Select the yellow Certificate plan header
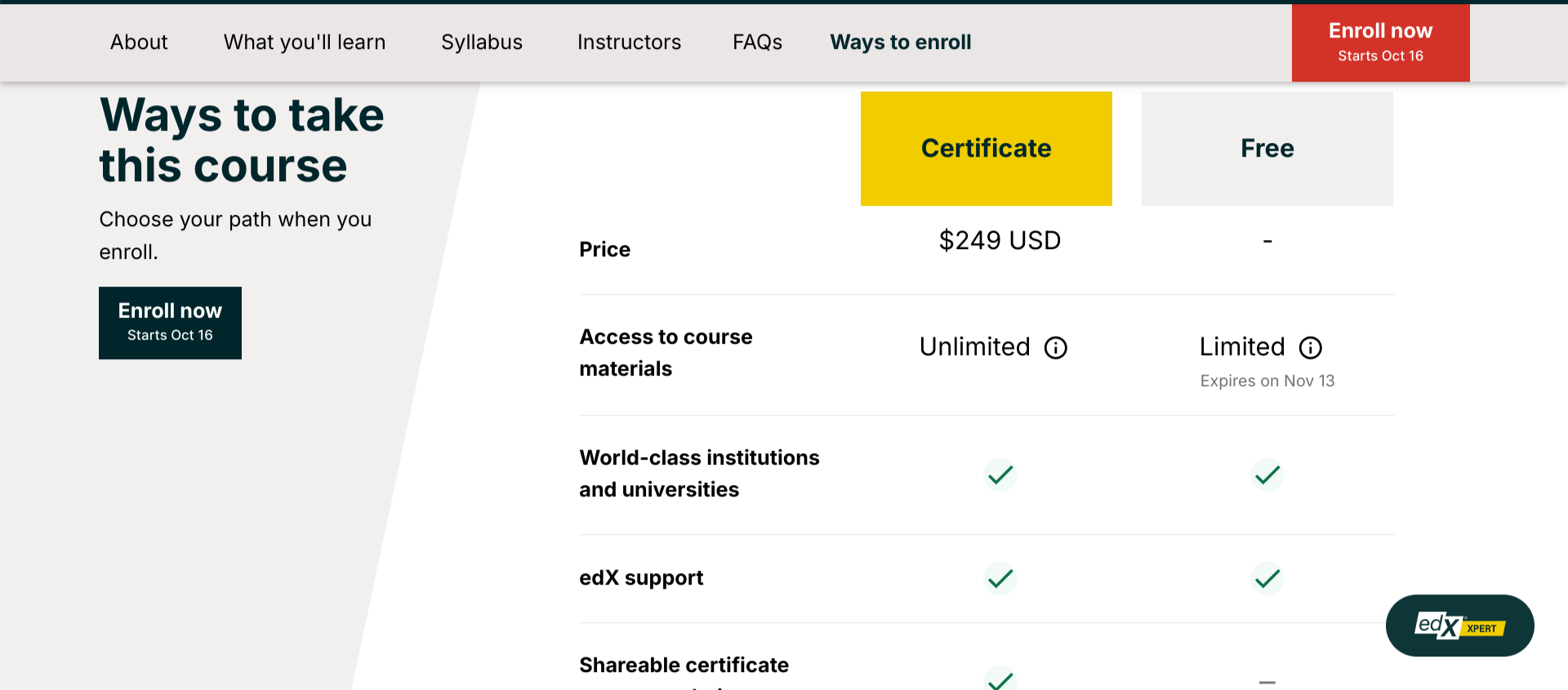1568x690 pixels. 987,149
